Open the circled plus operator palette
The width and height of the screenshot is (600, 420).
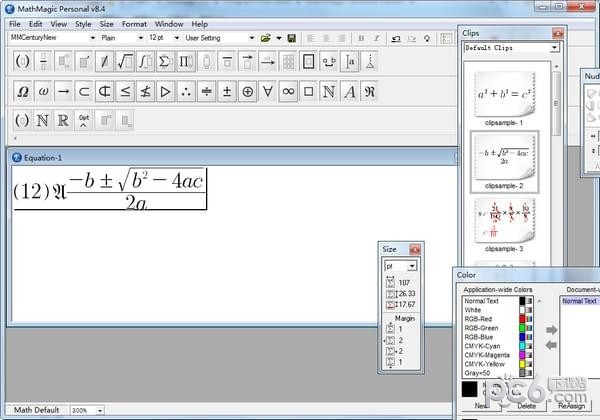(247, 91)
